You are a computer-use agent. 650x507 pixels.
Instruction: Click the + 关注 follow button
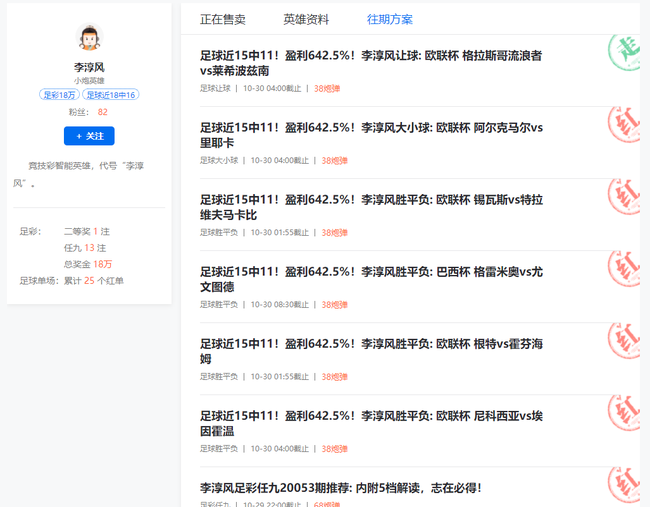(x=89, y=136)
